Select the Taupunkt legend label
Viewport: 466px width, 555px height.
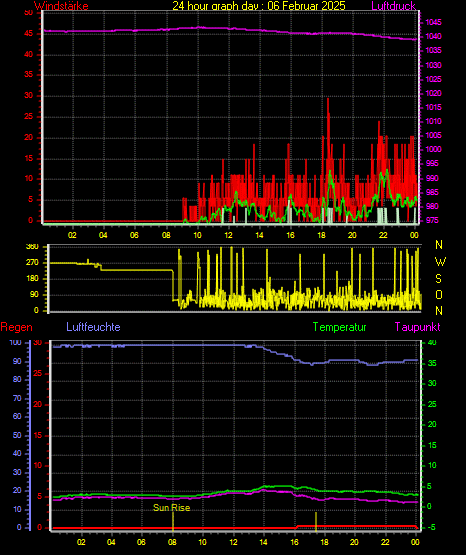pyautogui.click(x=418, y=327)
